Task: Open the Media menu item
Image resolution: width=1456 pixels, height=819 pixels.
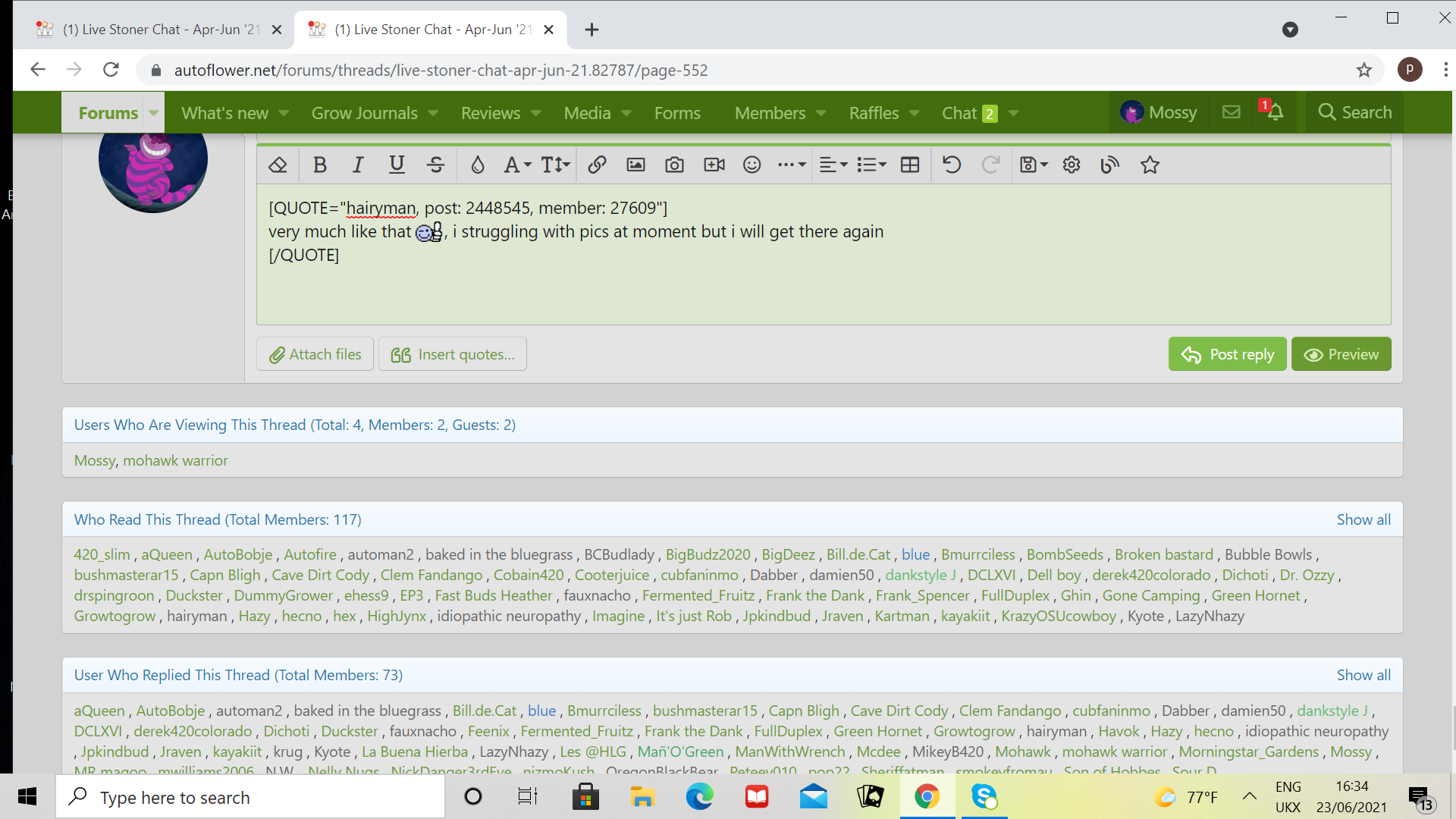Action: coord(587,113)
